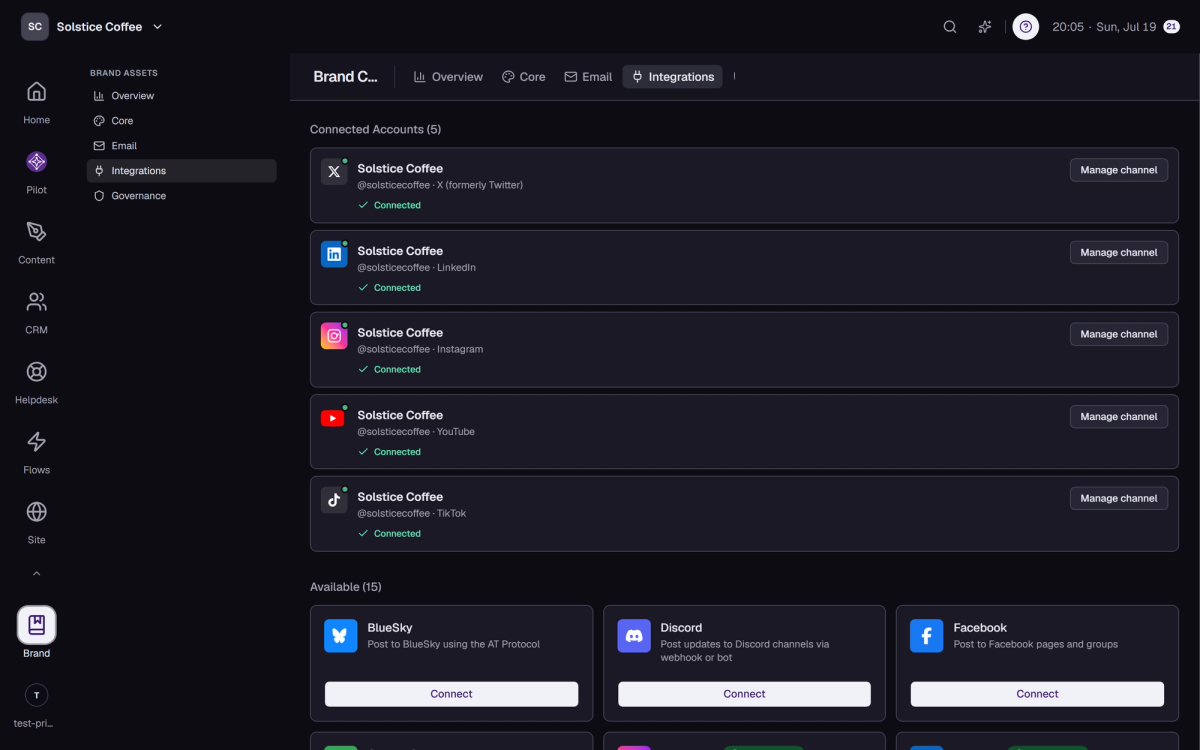Manage channel for TikTok account
This screenshot has height=750, width=1200.
1119,498
